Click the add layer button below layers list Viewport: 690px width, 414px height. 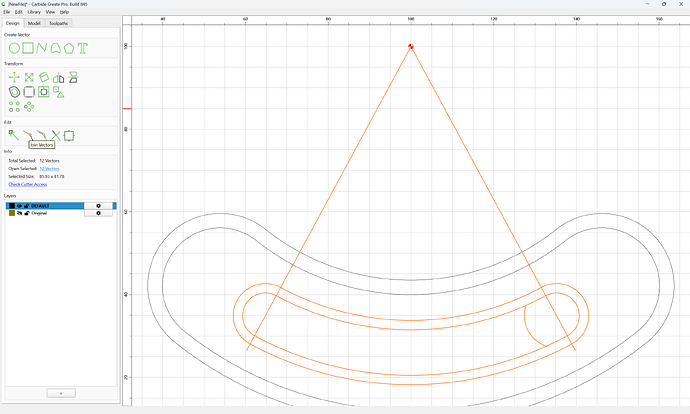(x=61, y=393)
